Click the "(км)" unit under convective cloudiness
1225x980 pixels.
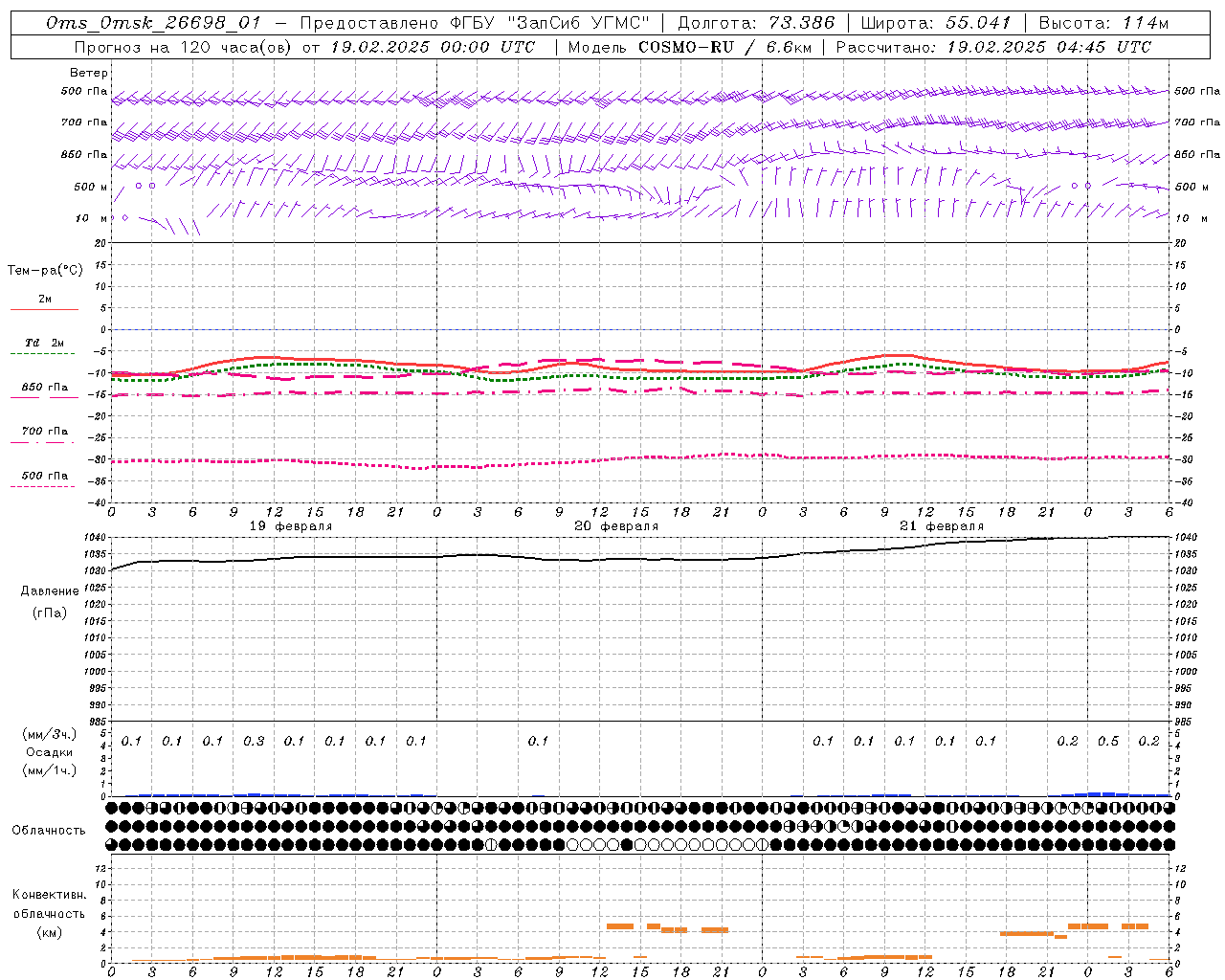(49, 932)
